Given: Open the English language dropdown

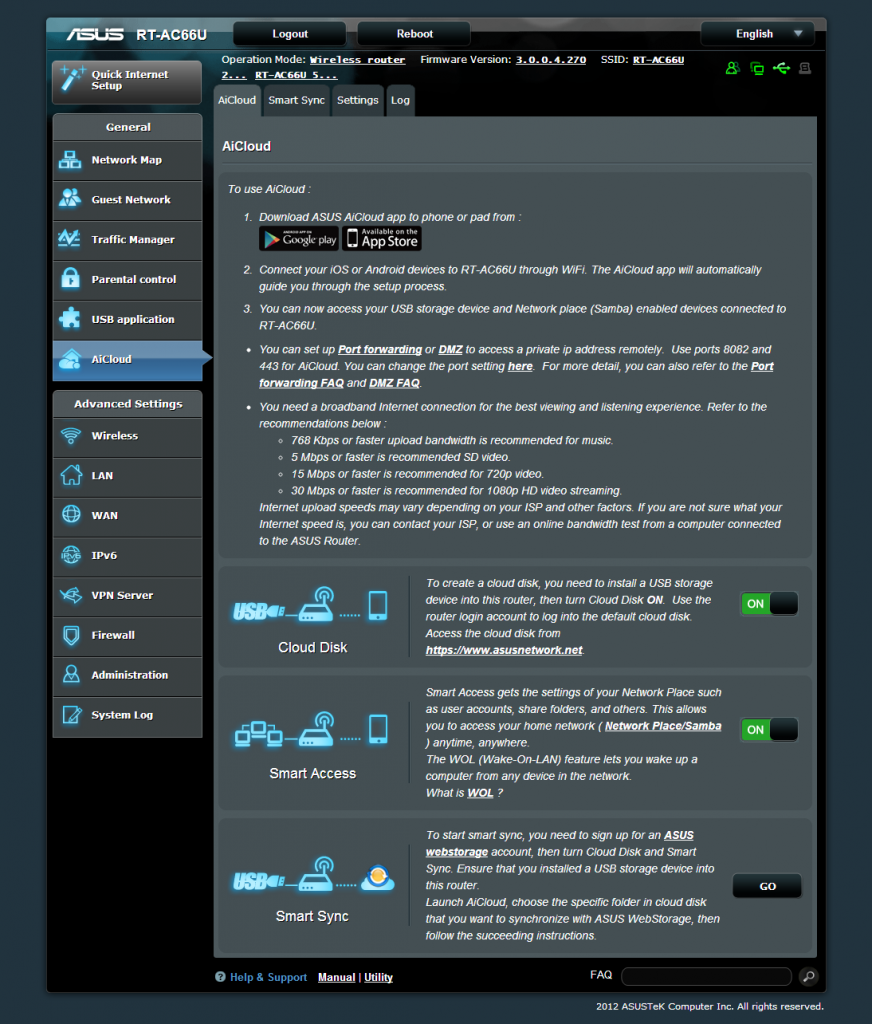Looking at the screenshot, I should pos(758,34).
